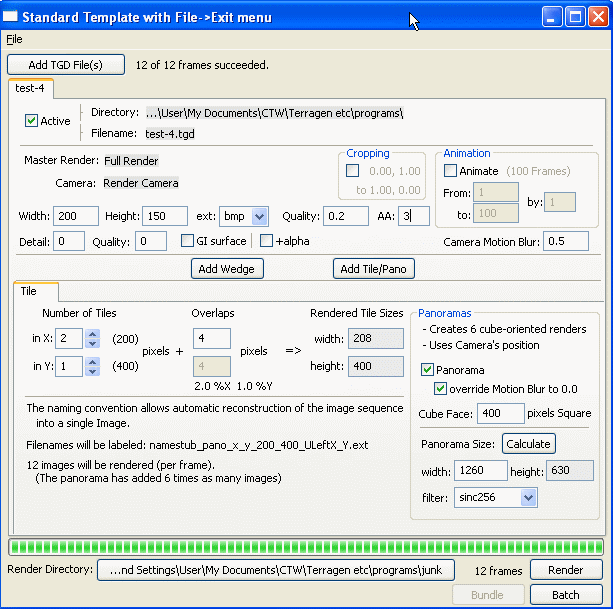Open the filter sinc256 dropdown
Image resolution: width=613 pixels, height=609 pixels.
[x=529, y=498]
